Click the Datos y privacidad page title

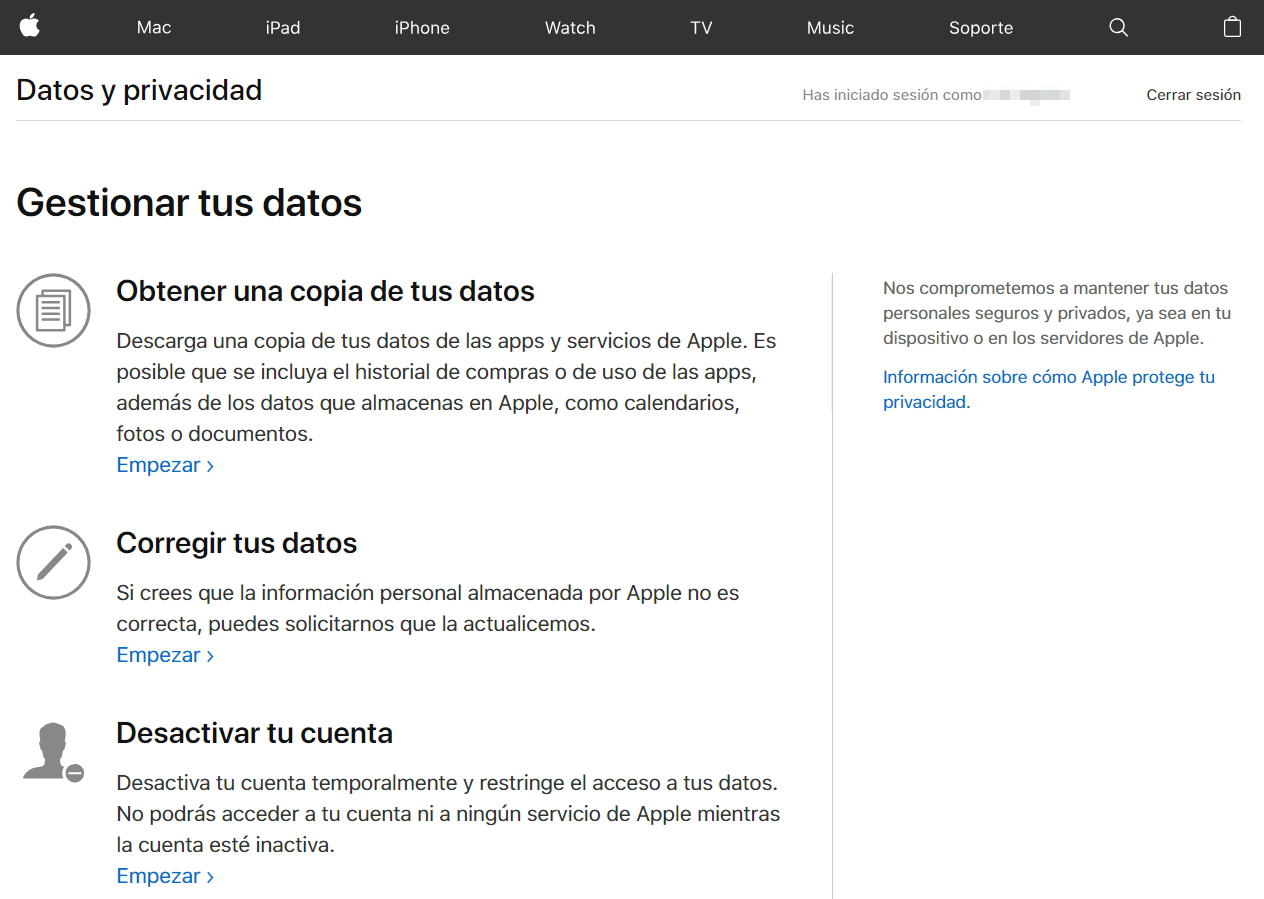(x=139, y=90)
